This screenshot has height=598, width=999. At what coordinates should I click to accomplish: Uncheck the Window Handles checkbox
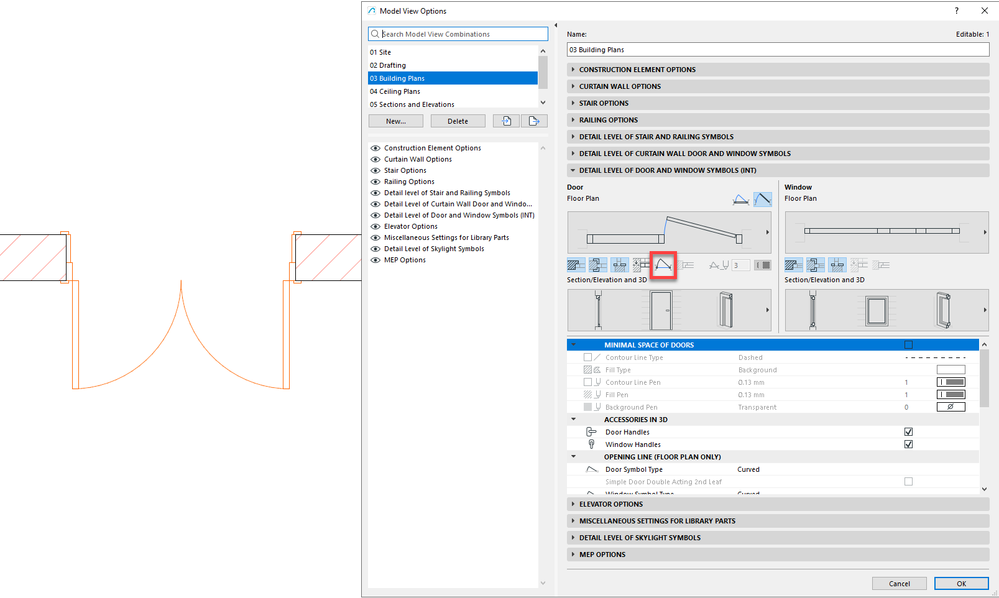[x=909, y=445]
